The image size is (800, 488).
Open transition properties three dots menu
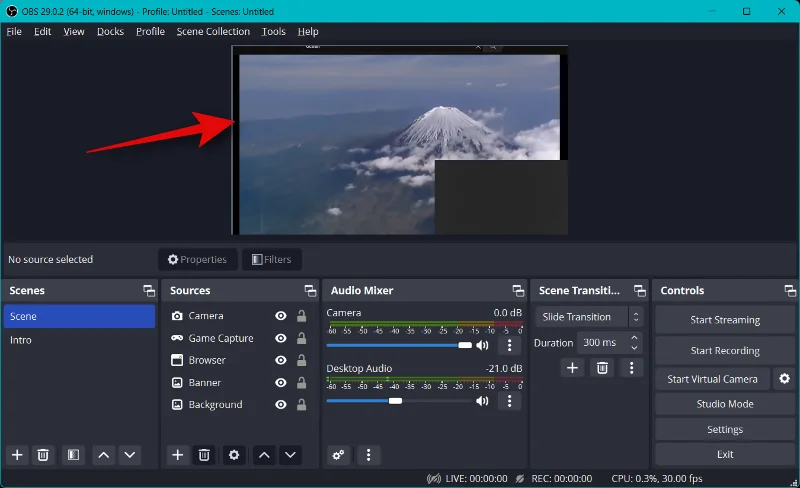point(632,368)
